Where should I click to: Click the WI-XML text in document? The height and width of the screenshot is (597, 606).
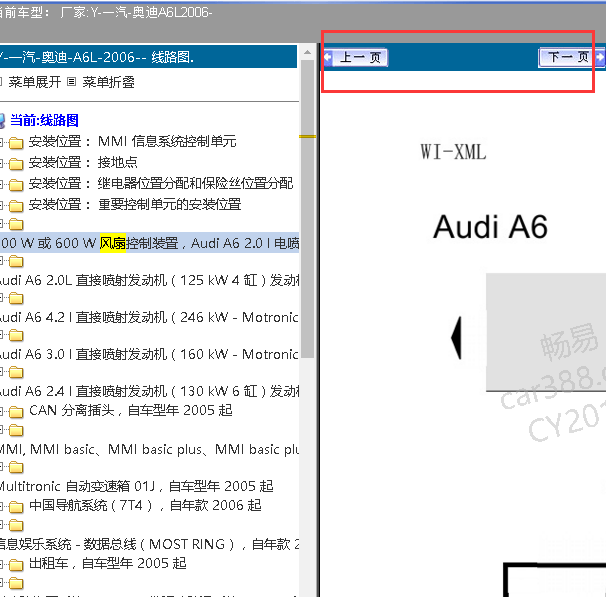pos(453,152)
